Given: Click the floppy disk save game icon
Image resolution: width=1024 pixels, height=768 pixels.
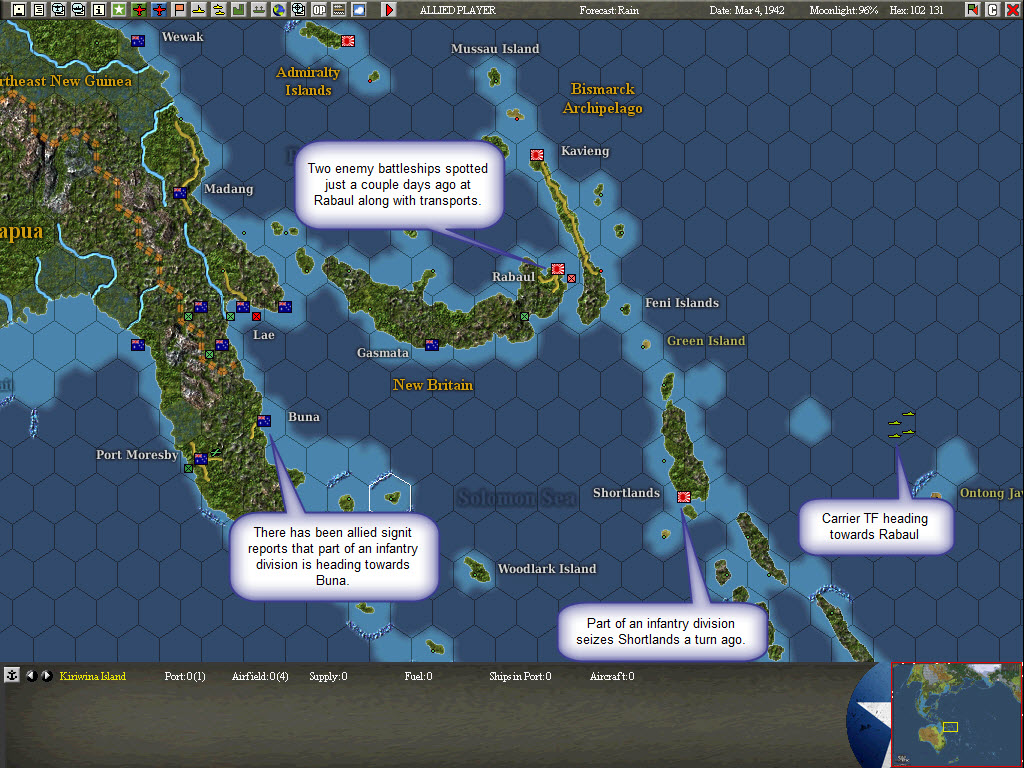Looking at the screenshot, I should pyautogui.click(x=18, y=10).
